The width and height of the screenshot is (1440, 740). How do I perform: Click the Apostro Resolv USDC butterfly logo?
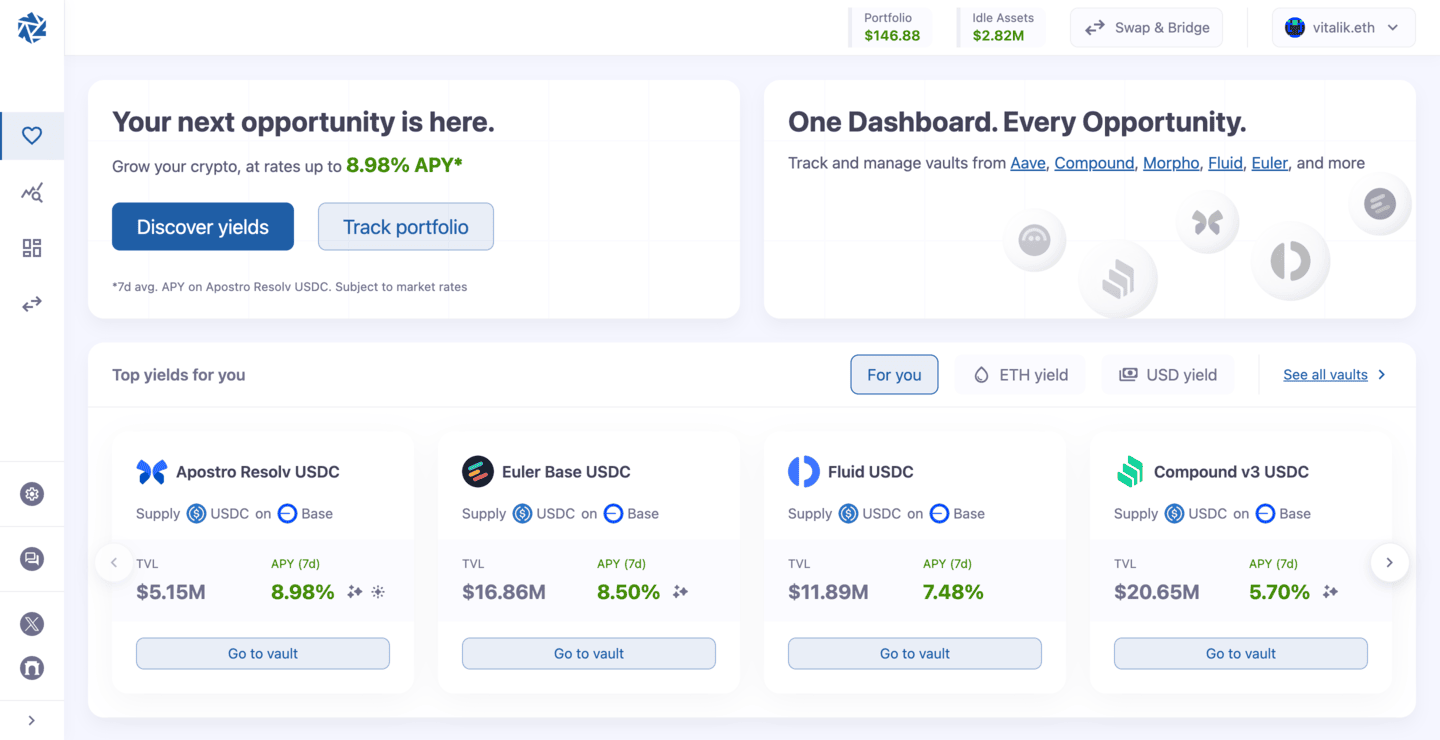pyautogui.click(x=152, y=472)
